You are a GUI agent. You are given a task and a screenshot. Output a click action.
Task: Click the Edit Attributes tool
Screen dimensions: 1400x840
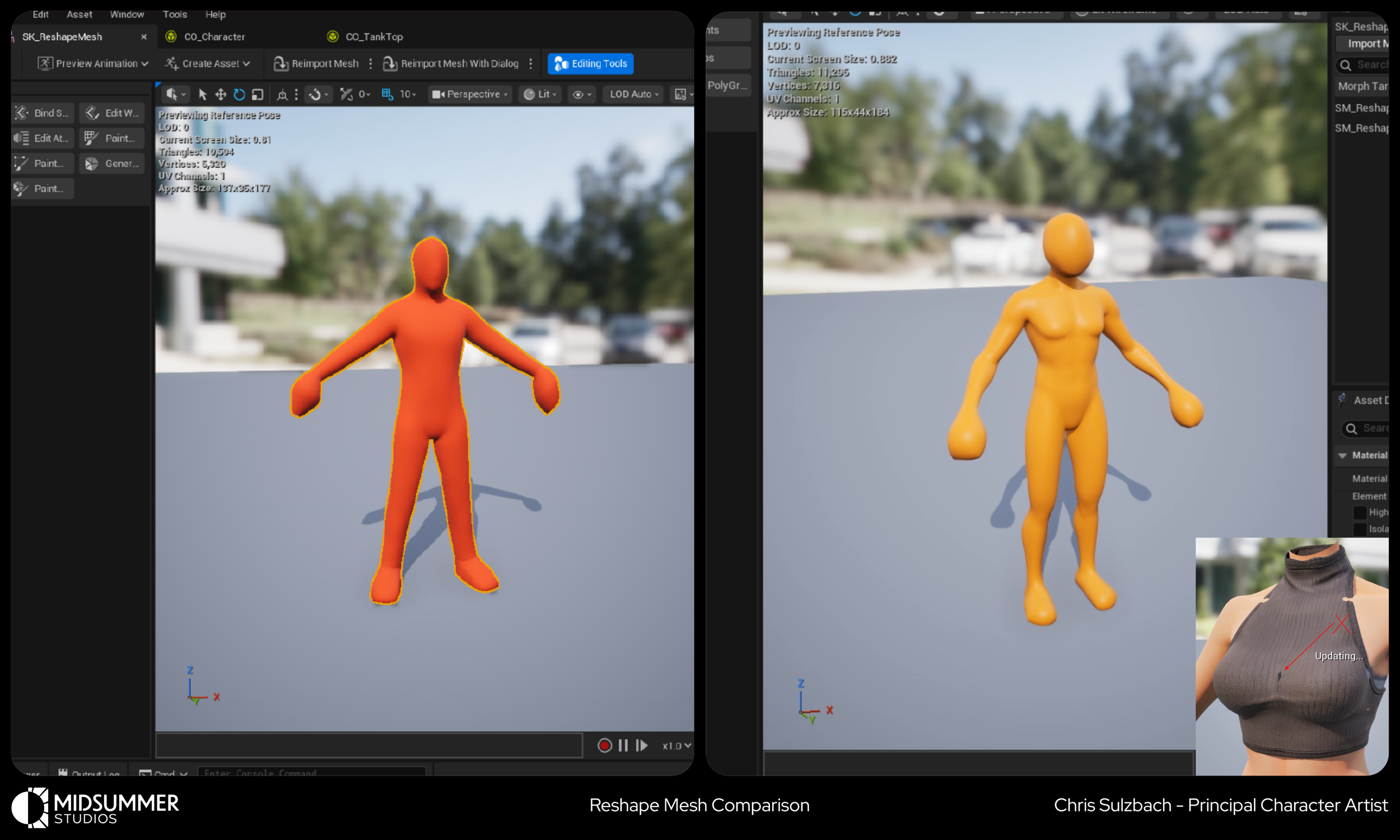click(x=43, y=138)
